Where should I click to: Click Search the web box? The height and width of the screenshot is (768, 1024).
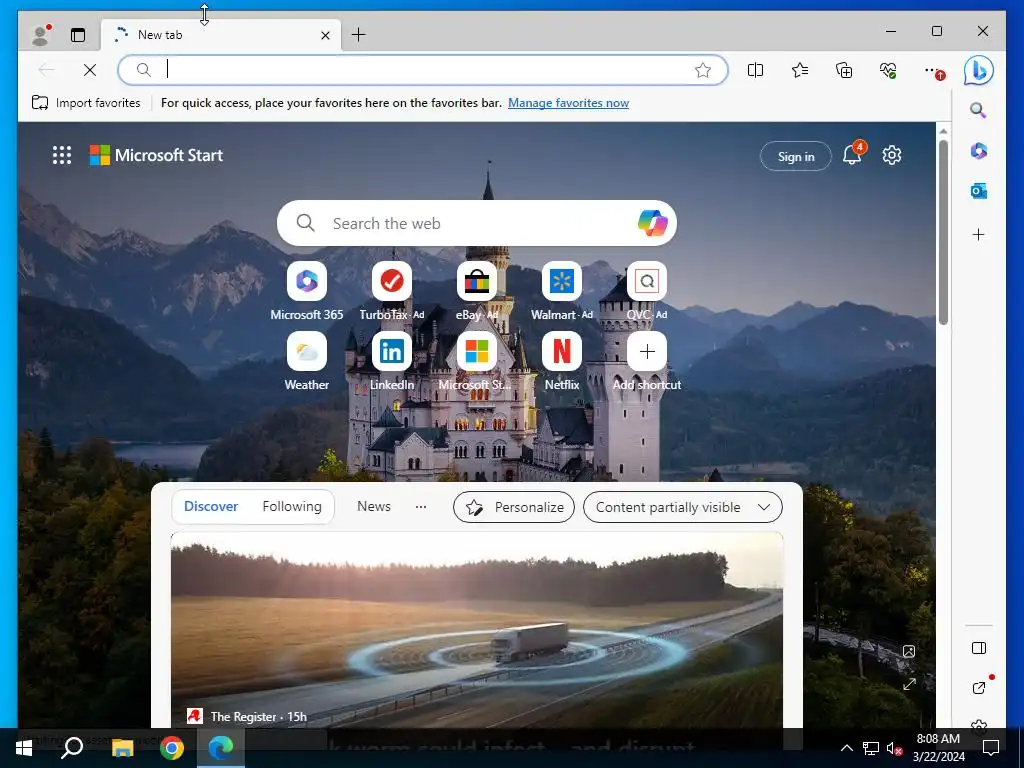[477, 223]
